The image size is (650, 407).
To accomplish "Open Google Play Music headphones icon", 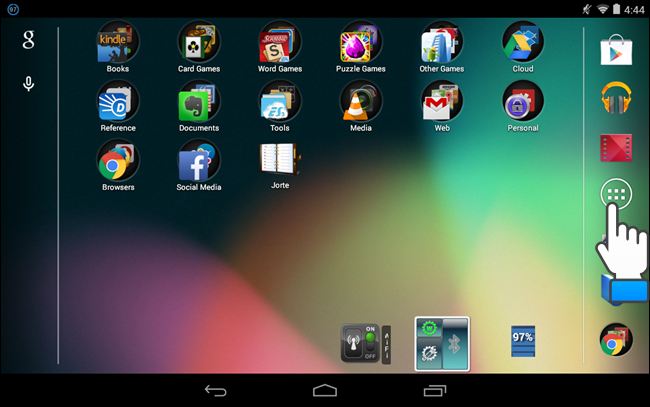I will click(616, 98).
